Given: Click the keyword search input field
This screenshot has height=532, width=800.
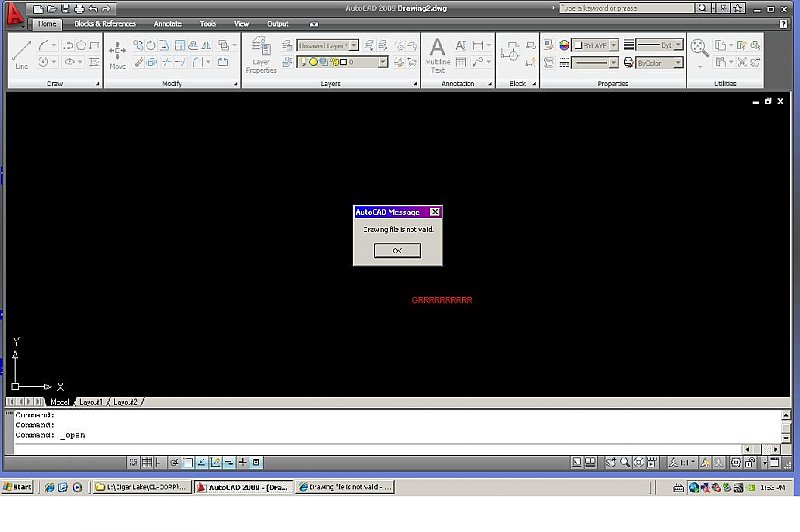Looking at the screenshot, I should click(x=627, y=8).
